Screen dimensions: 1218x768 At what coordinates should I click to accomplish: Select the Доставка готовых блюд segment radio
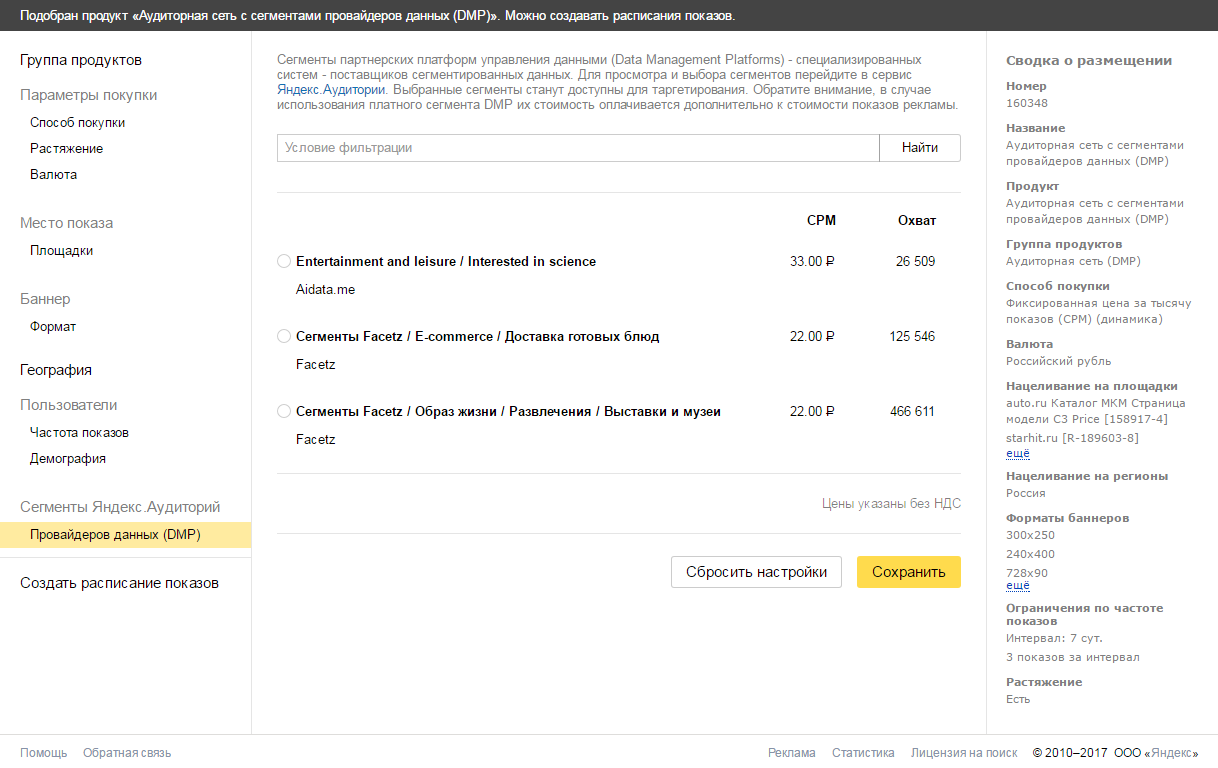tap(284, 337)
